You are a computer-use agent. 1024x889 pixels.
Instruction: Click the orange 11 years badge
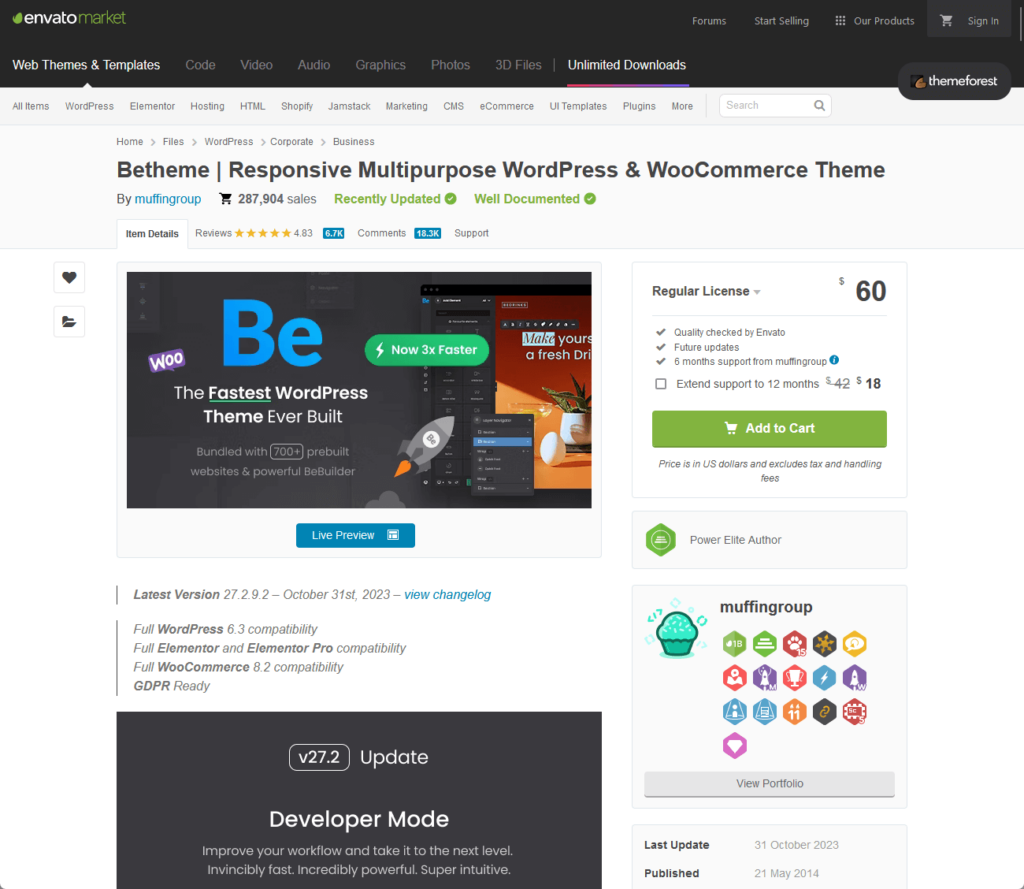click(795, 712)
